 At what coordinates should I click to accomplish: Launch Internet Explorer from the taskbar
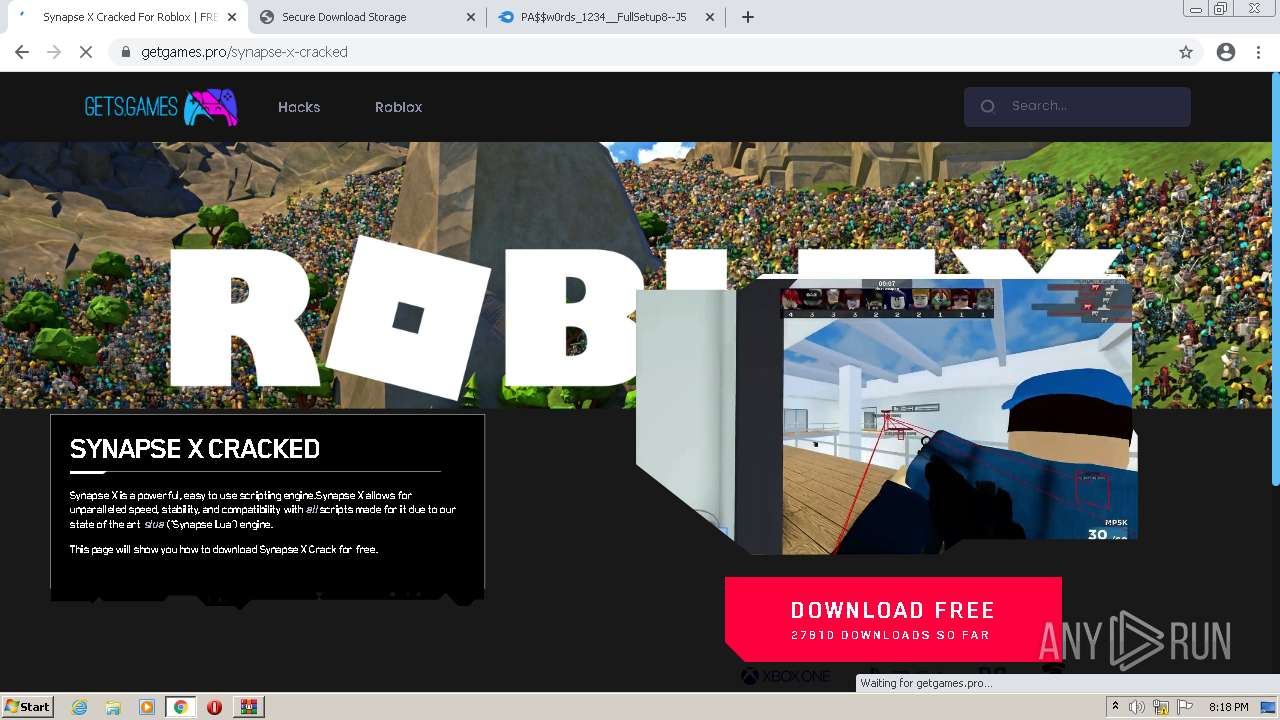(x=79, y=707)
